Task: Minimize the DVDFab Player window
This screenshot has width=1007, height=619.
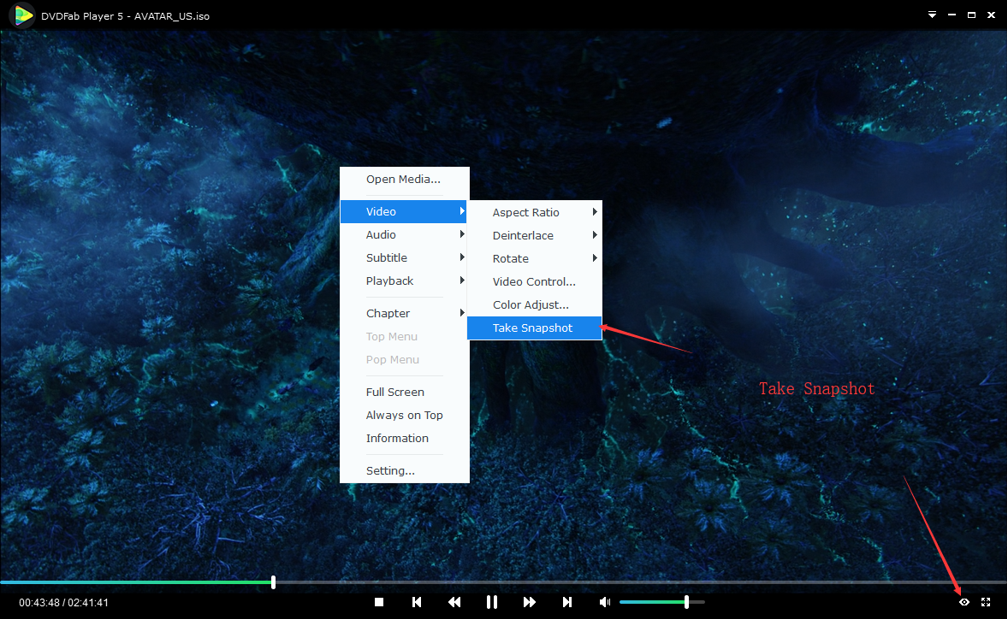Action: point(952,15)
